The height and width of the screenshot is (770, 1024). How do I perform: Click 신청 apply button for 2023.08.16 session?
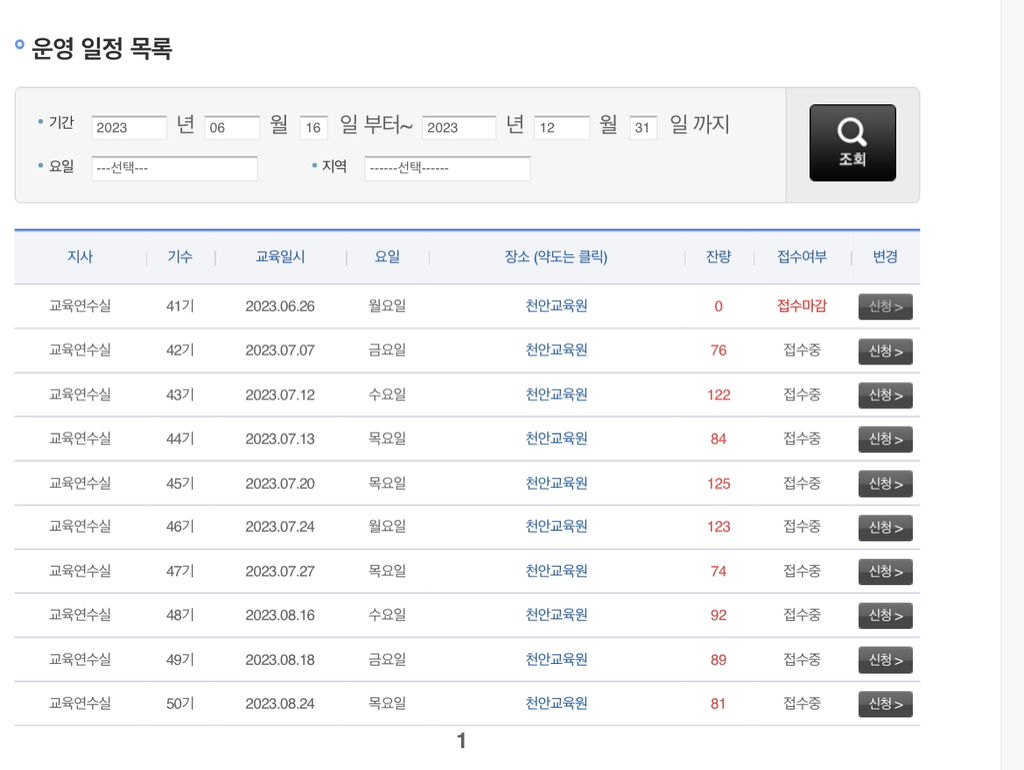884,615
